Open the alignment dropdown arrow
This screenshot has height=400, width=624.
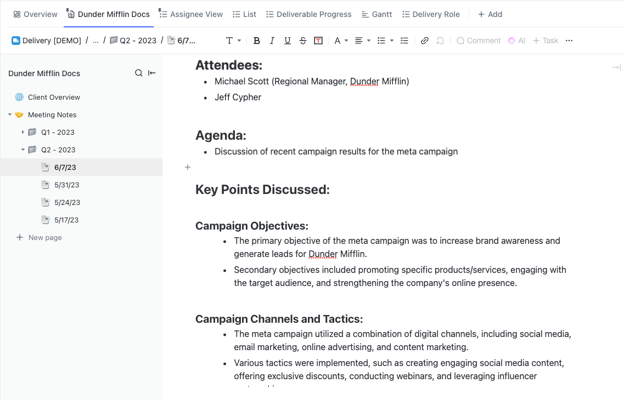(x=369, y=41)
